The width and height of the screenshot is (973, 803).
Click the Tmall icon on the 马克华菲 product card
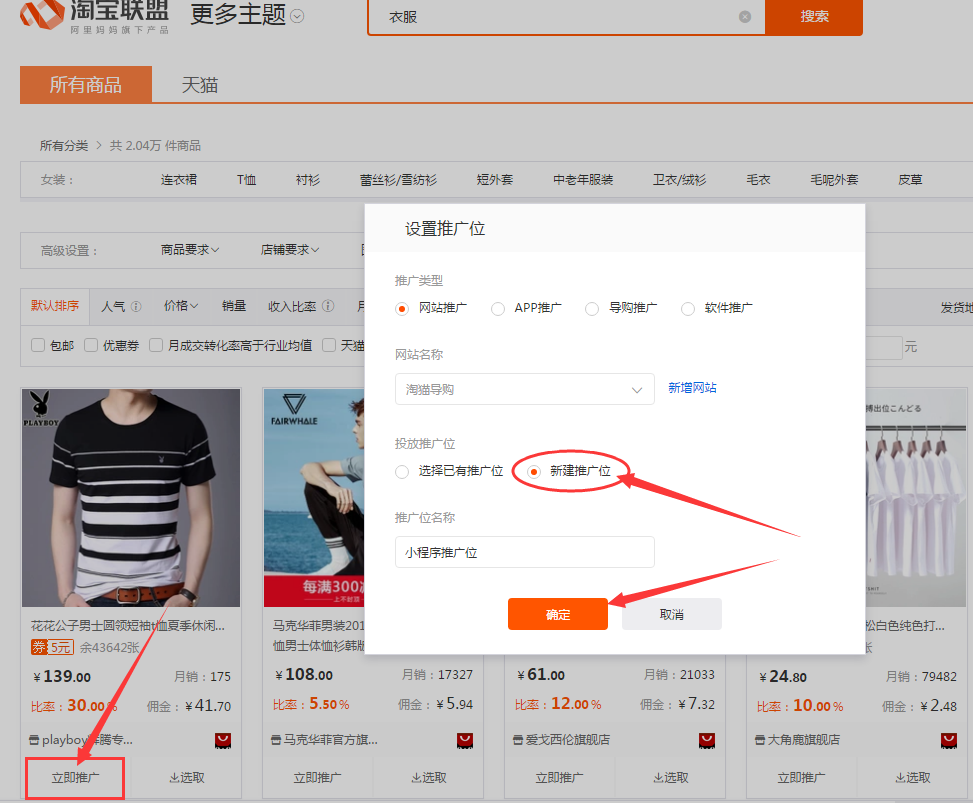[x=465, y=741]
